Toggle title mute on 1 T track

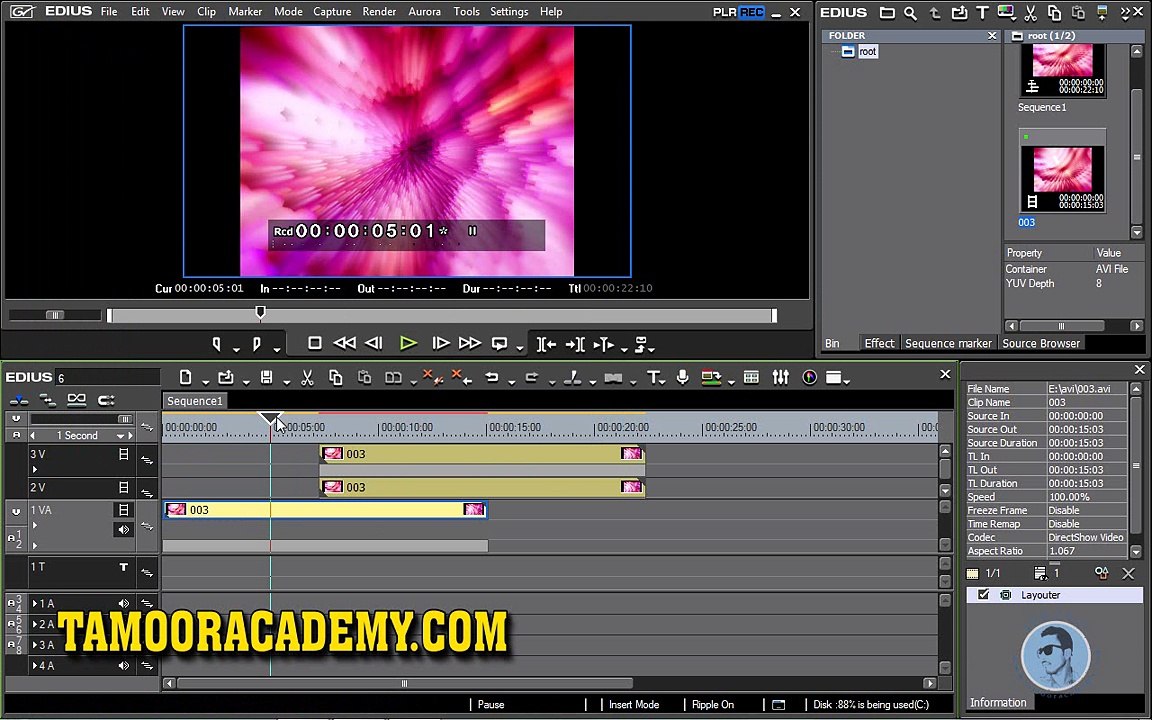coord(123,567)
